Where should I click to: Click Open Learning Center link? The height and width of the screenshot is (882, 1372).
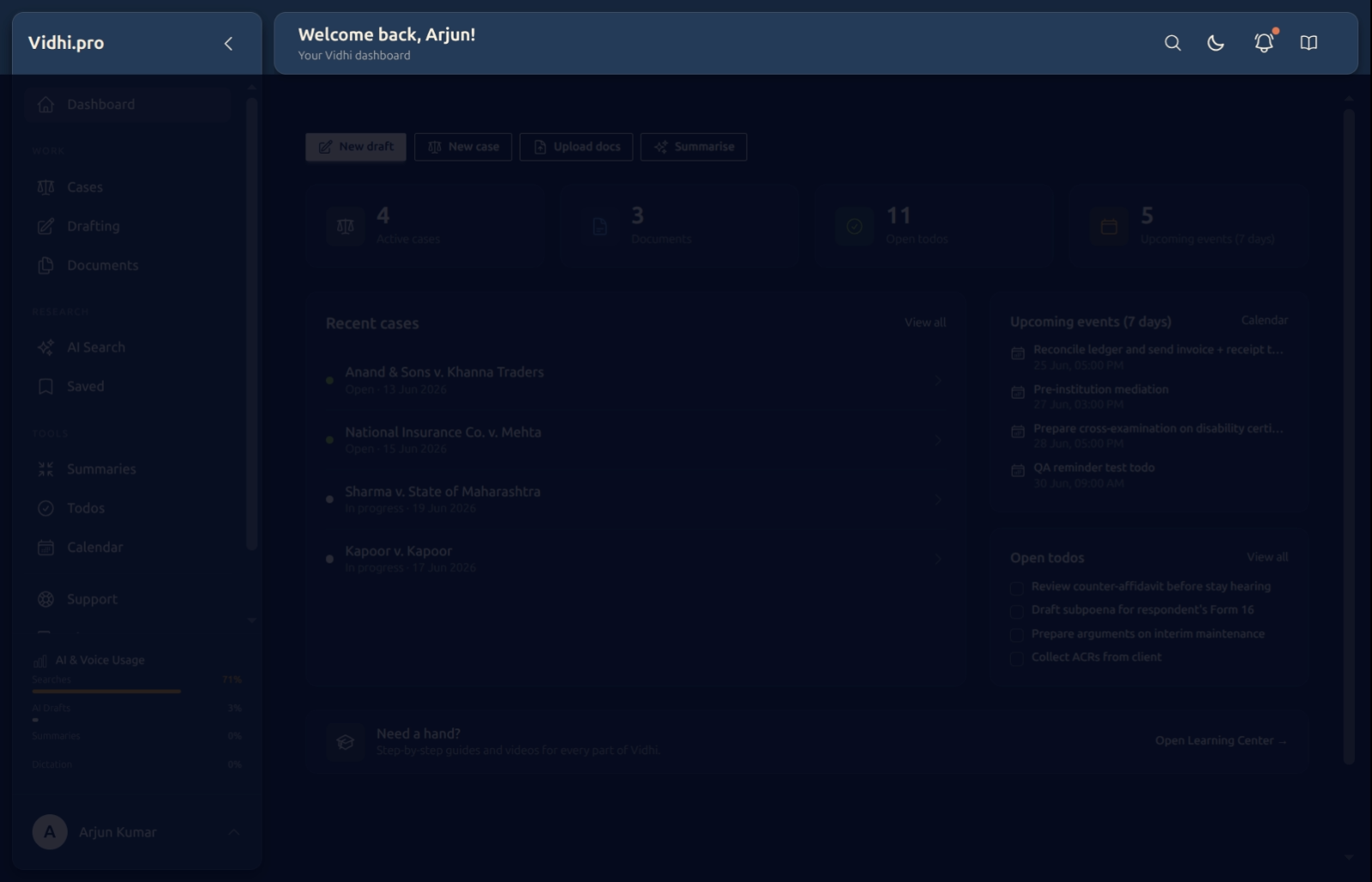pos(1220,740)
